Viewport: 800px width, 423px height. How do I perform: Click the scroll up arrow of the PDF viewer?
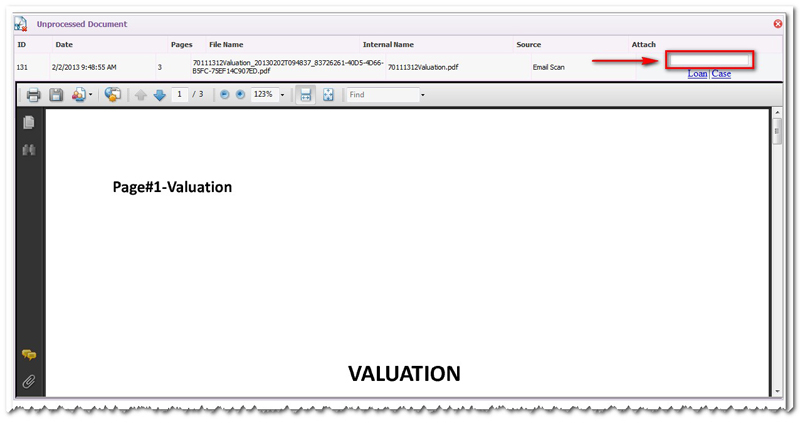tap(777, 113)
